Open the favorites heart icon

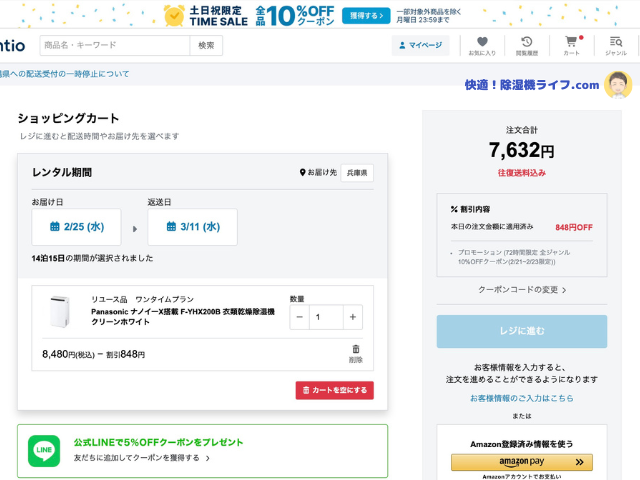pyautogui.click(x=481, y=45)
